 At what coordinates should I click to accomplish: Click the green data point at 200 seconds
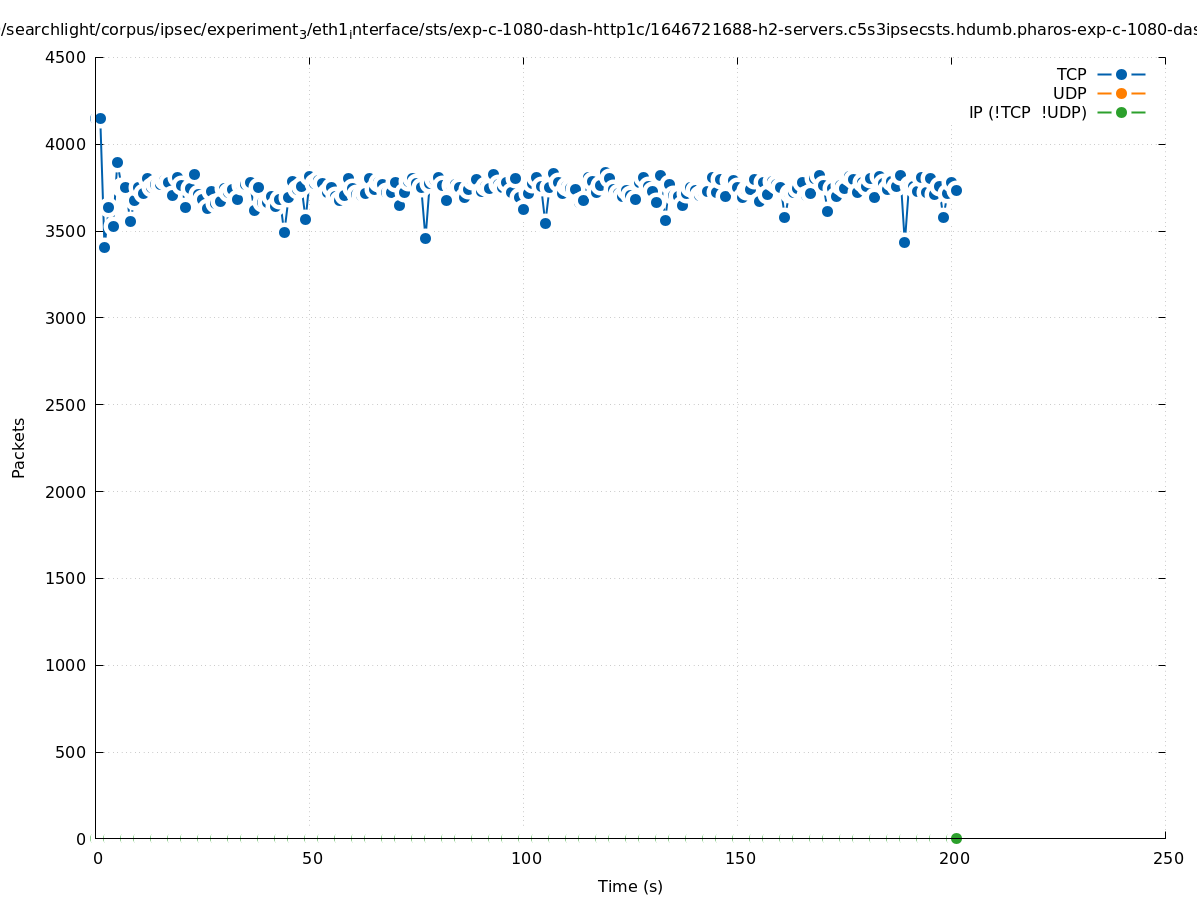[x=956, y=838]
